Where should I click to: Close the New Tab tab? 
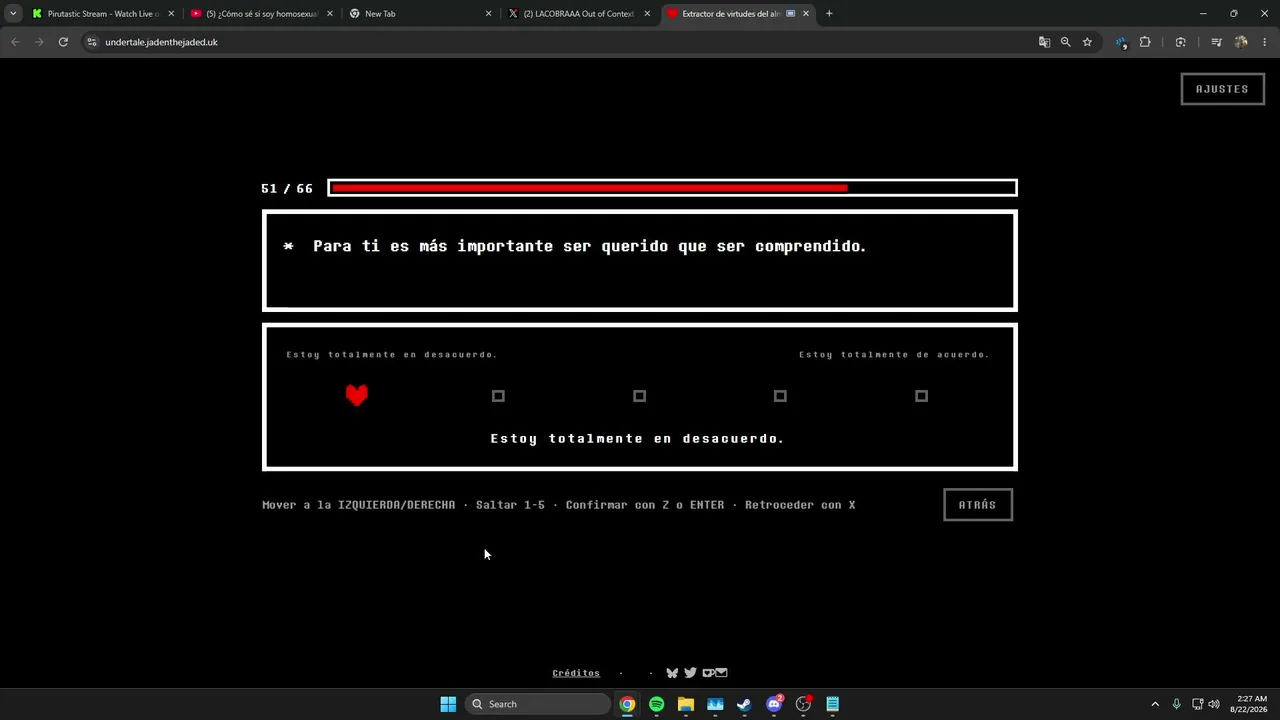coord(488,14)
